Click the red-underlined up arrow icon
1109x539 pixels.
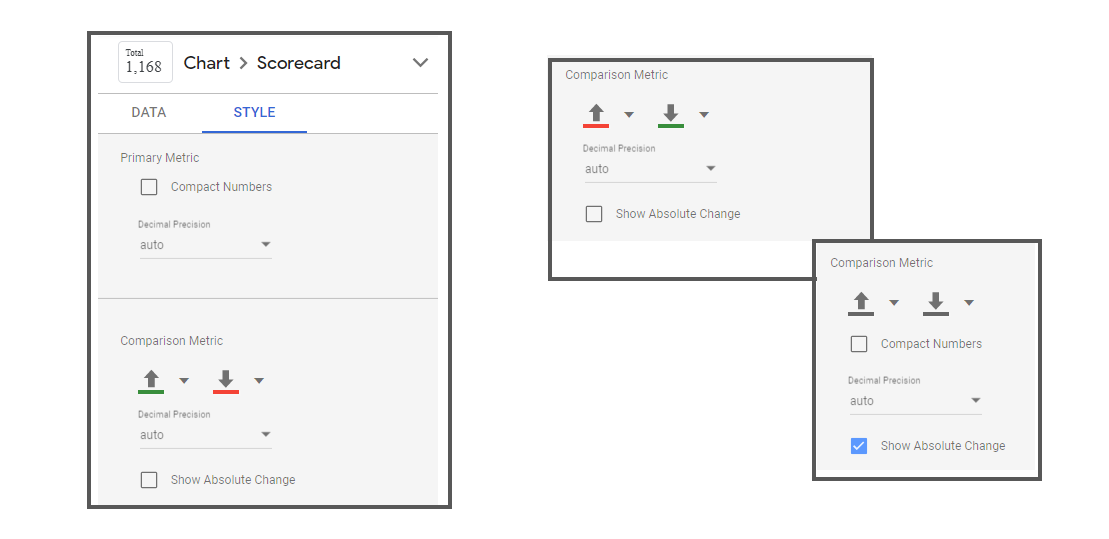(596, 114)
